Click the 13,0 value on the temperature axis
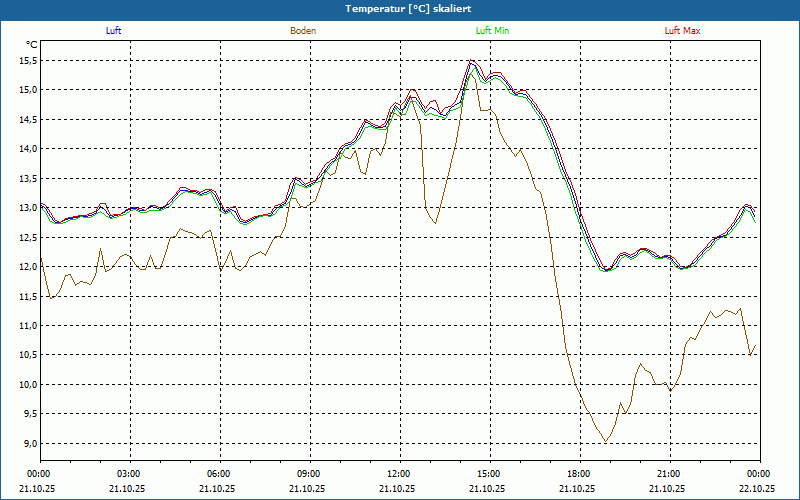 29,208
